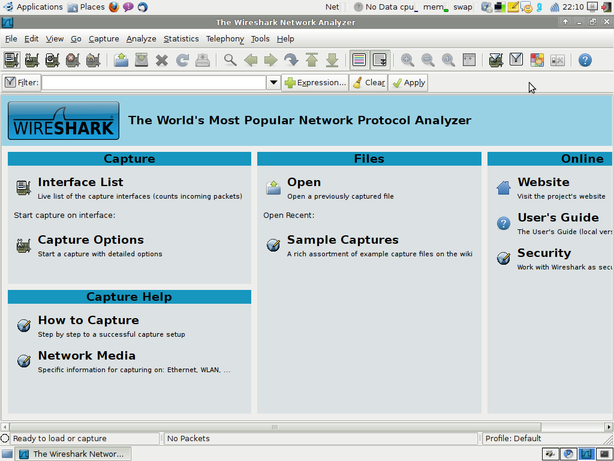Screen dimensions: 614x461
Task: Open the Edit menu
Action: pyautogui.click(x=31, y=39)
